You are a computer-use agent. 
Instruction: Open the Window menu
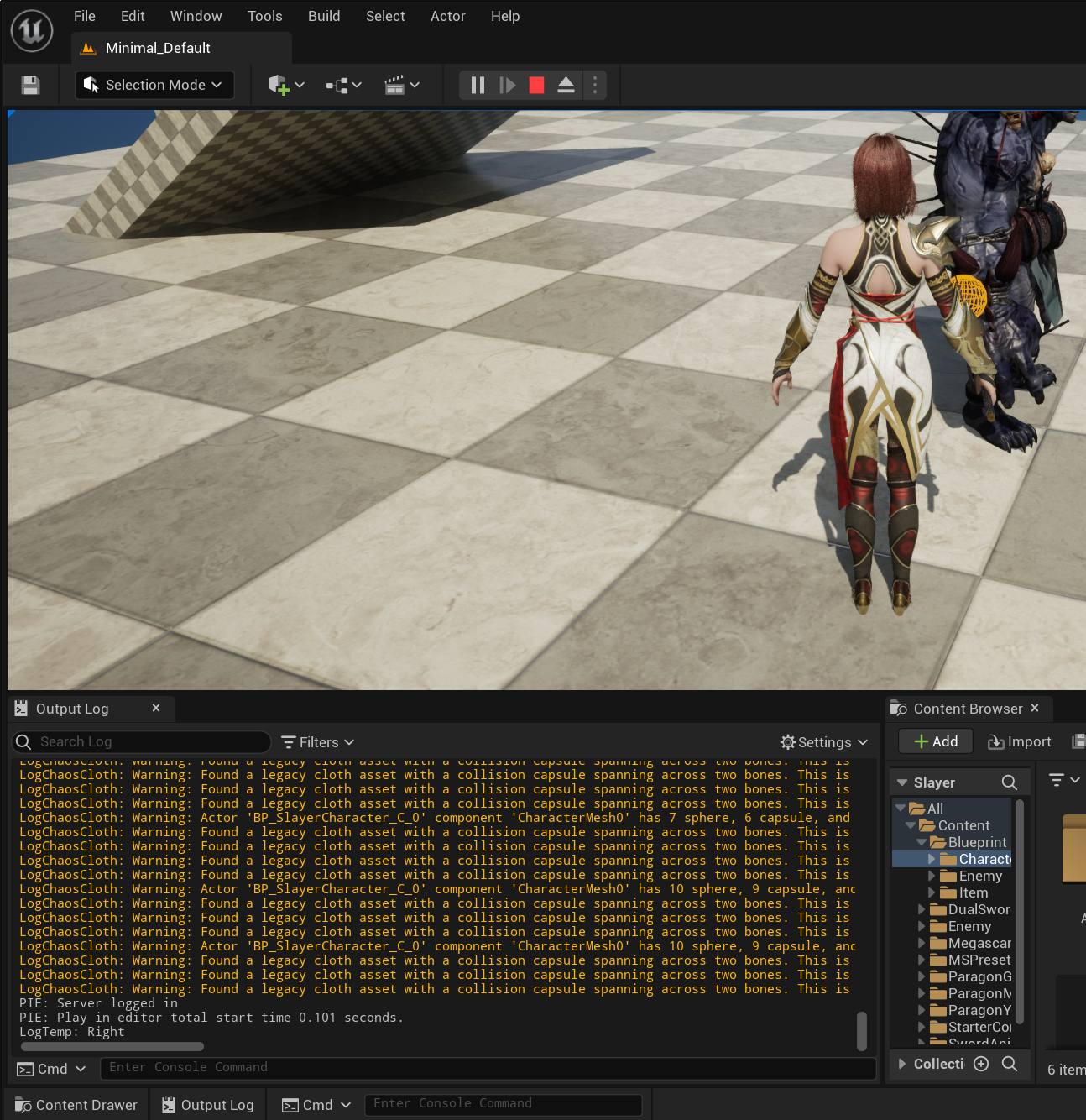click(196, 16)
